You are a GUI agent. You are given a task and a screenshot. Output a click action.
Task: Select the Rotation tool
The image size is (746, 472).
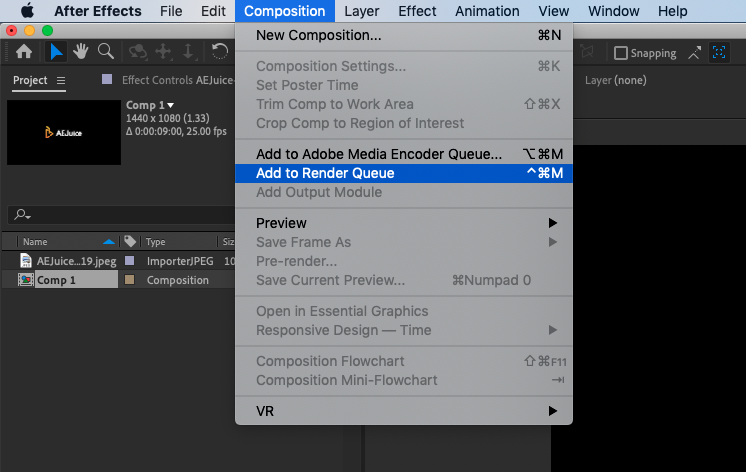pos(220,51)
